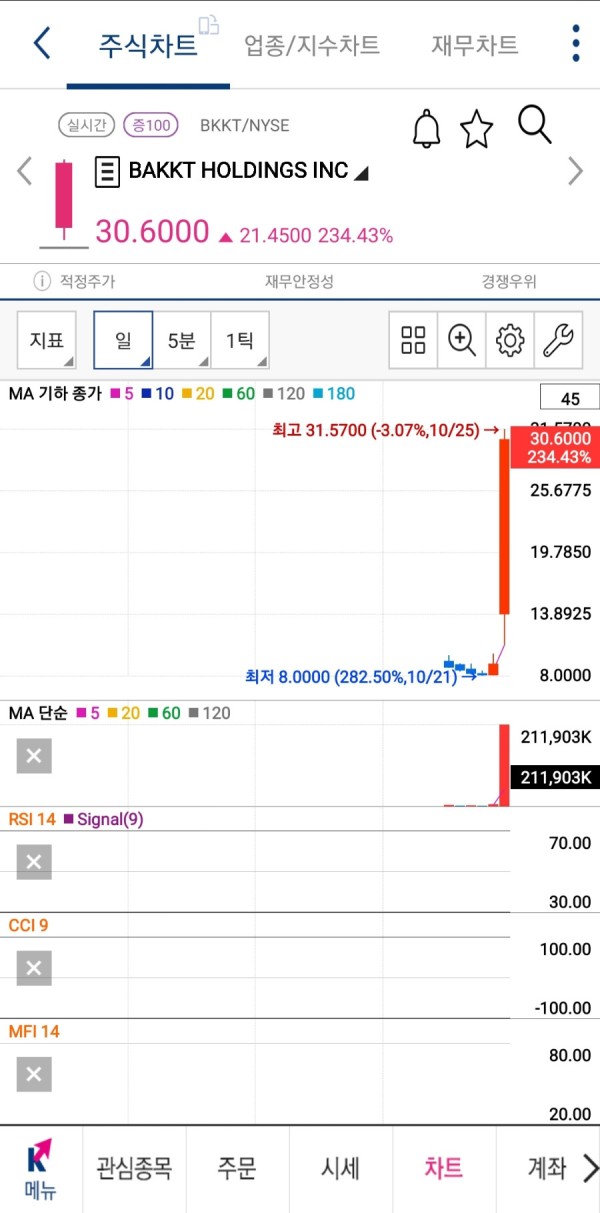The image size is (600, 1213).
Task: Open 차트 in bottom navigation
Action: (x=444, y=1168)
